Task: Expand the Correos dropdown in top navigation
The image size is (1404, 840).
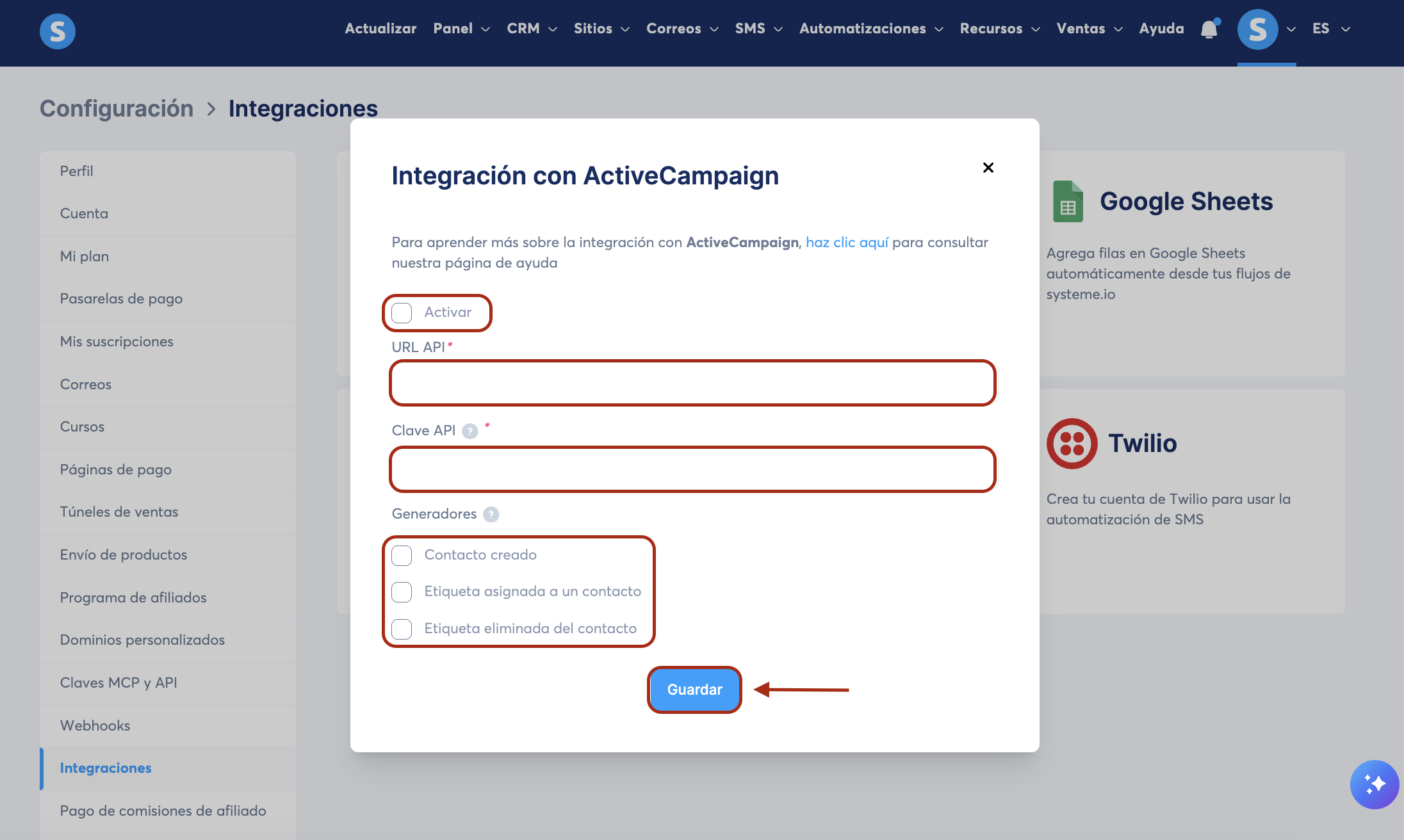Action: [682, 29]
